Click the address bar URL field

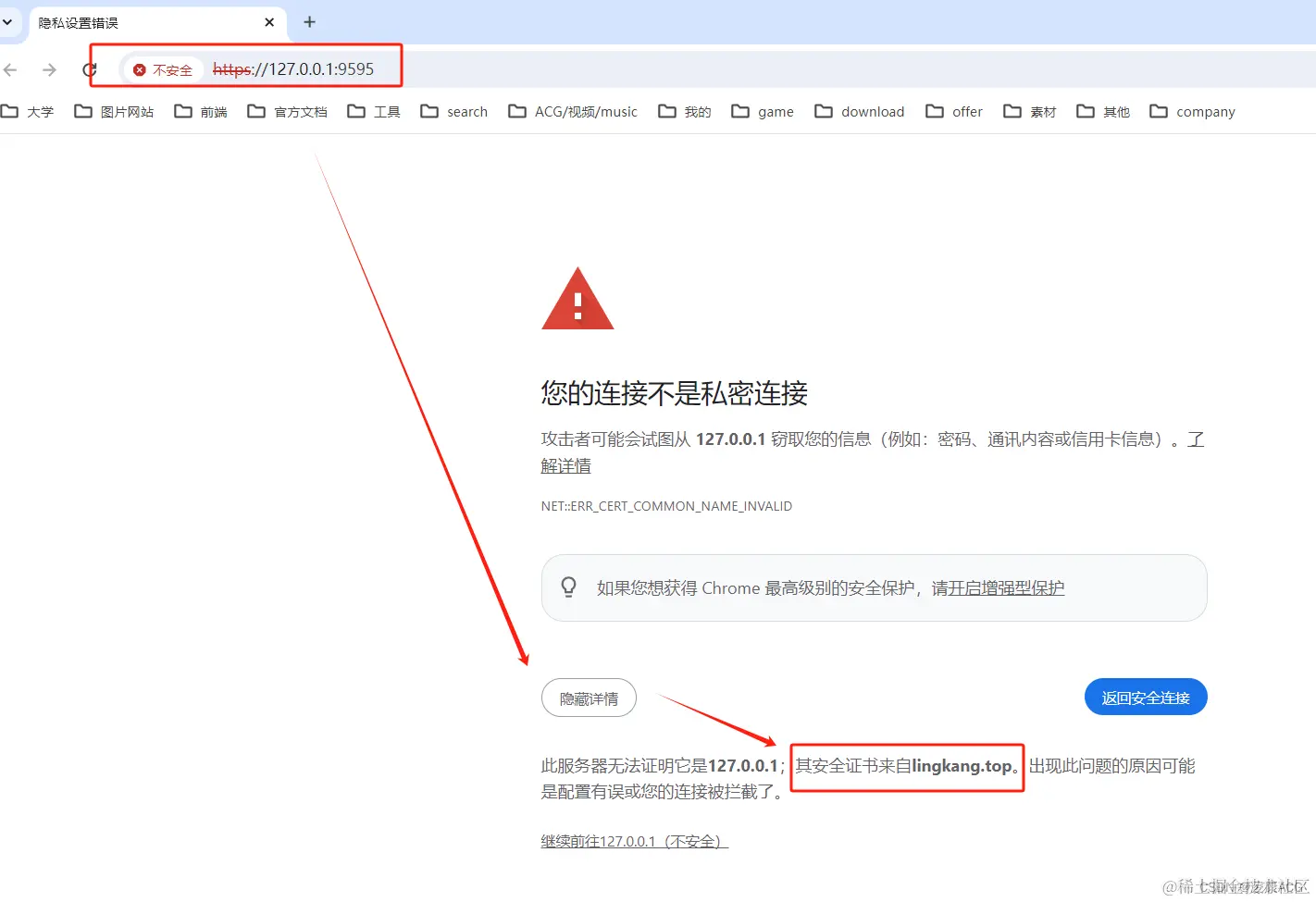[296, 69]
